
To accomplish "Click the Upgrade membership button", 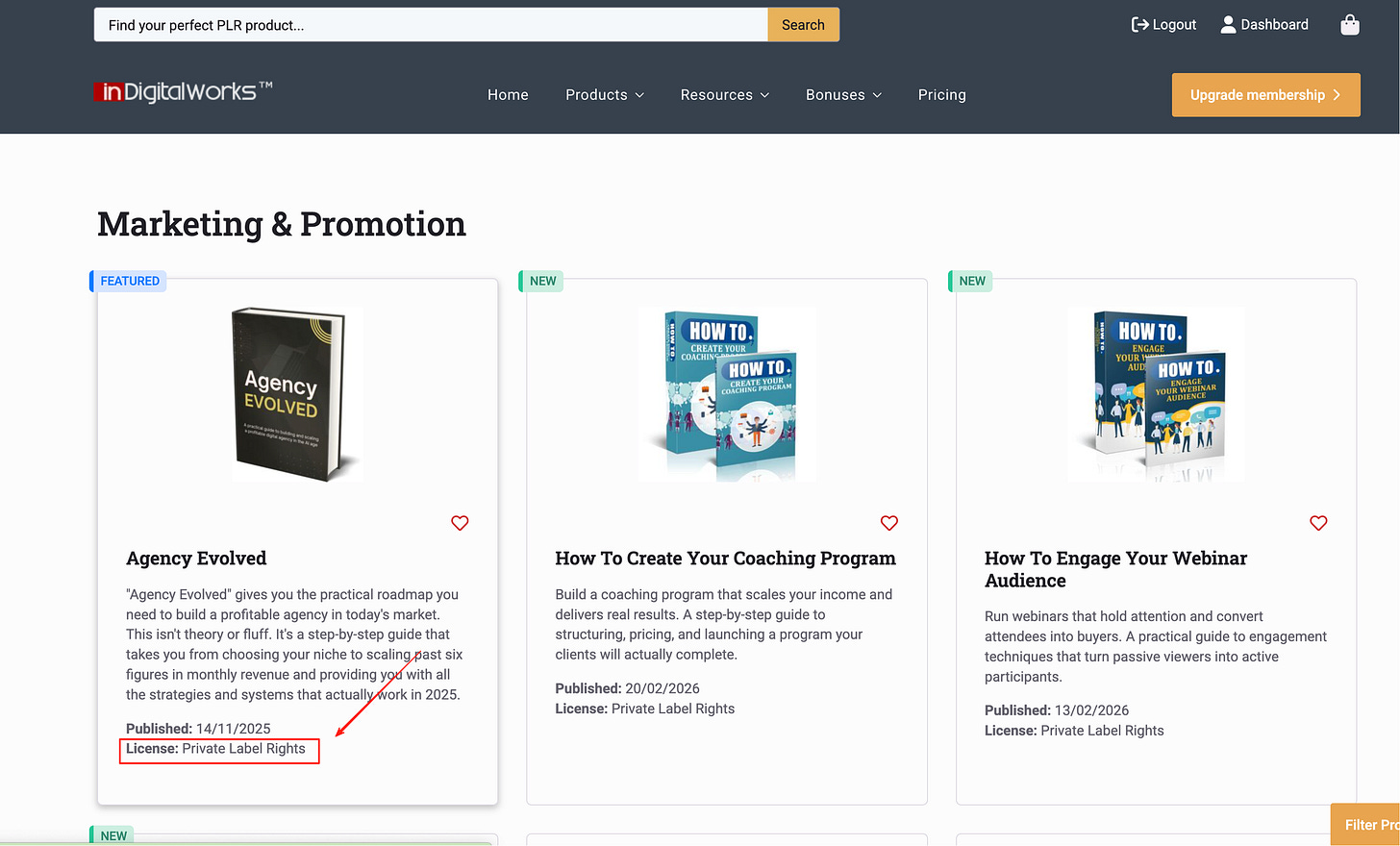I will point(1265,95).
